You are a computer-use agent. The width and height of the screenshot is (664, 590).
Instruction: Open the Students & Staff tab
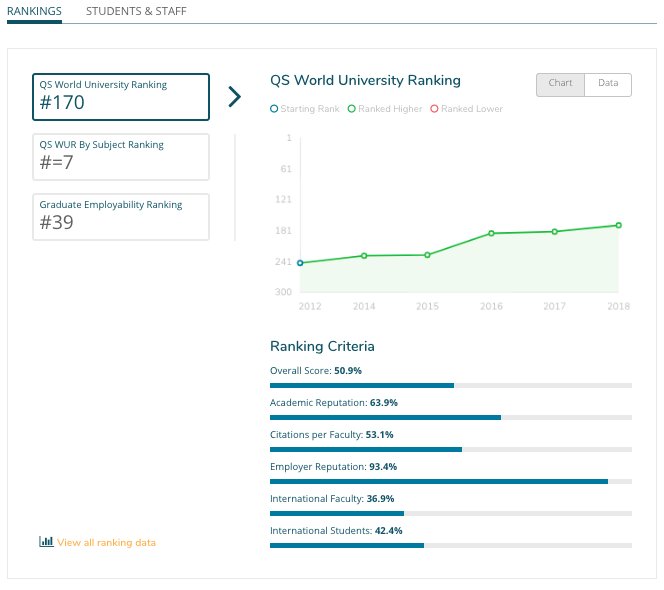(x=136, y=11)
